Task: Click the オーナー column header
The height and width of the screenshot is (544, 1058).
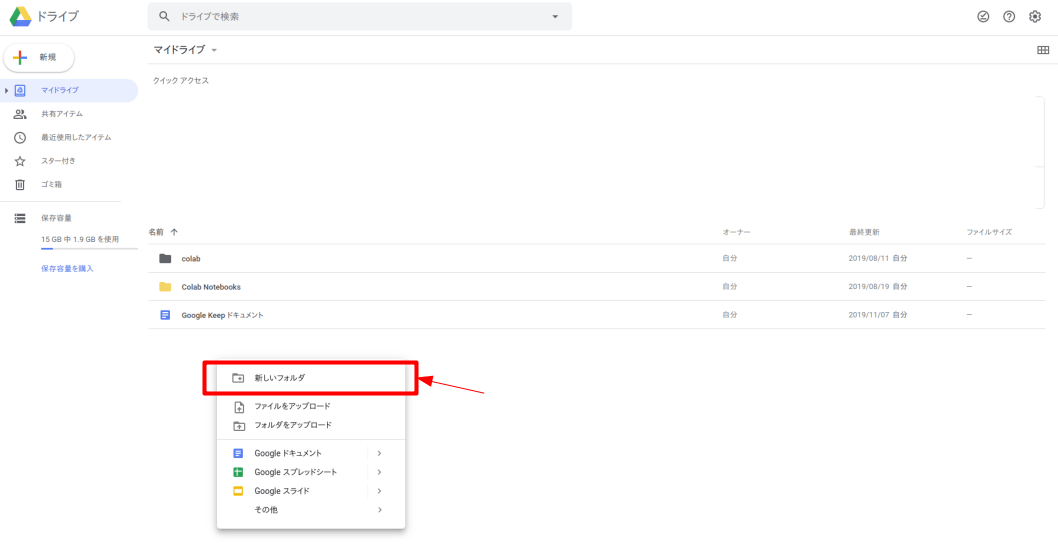Action: (737, 232)
